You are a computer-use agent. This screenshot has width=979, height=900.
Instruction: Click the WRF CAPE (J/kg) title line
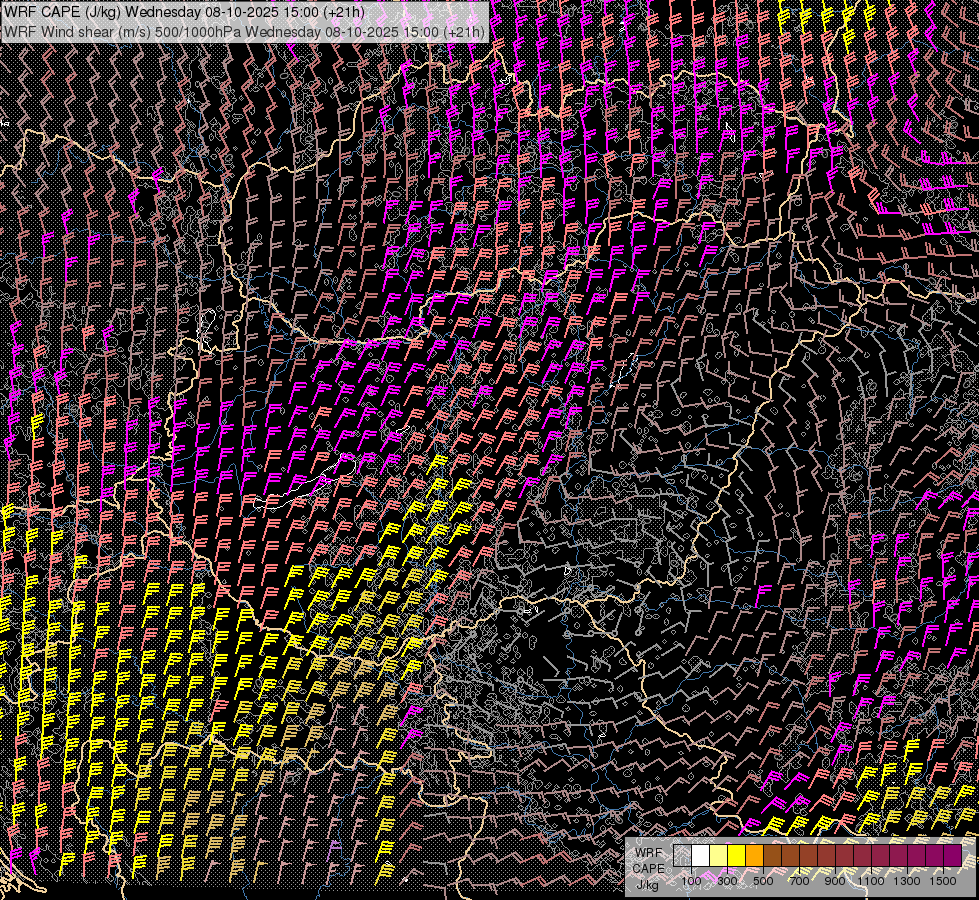click(x=185, y=11)
